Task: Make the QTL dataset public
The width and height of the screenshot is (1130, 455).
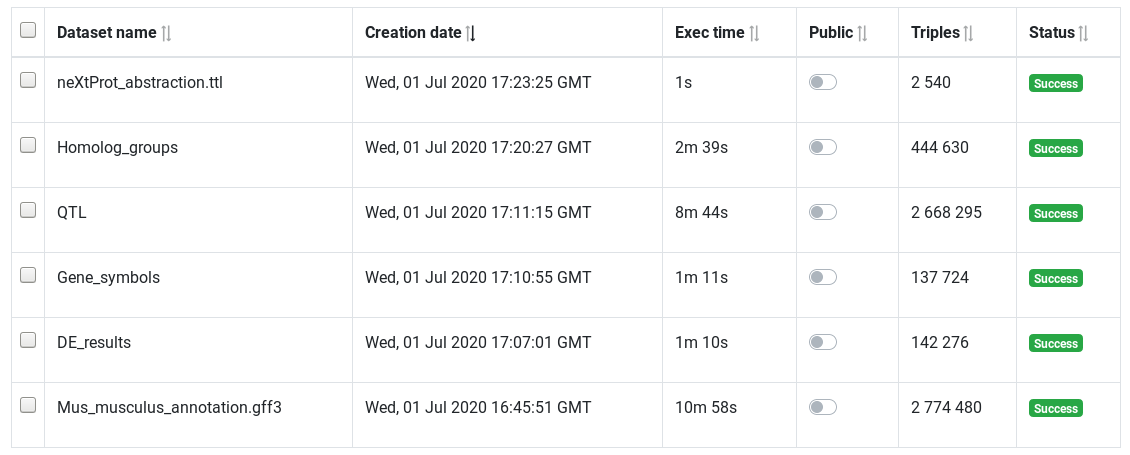Action: (x=823, y=212)
